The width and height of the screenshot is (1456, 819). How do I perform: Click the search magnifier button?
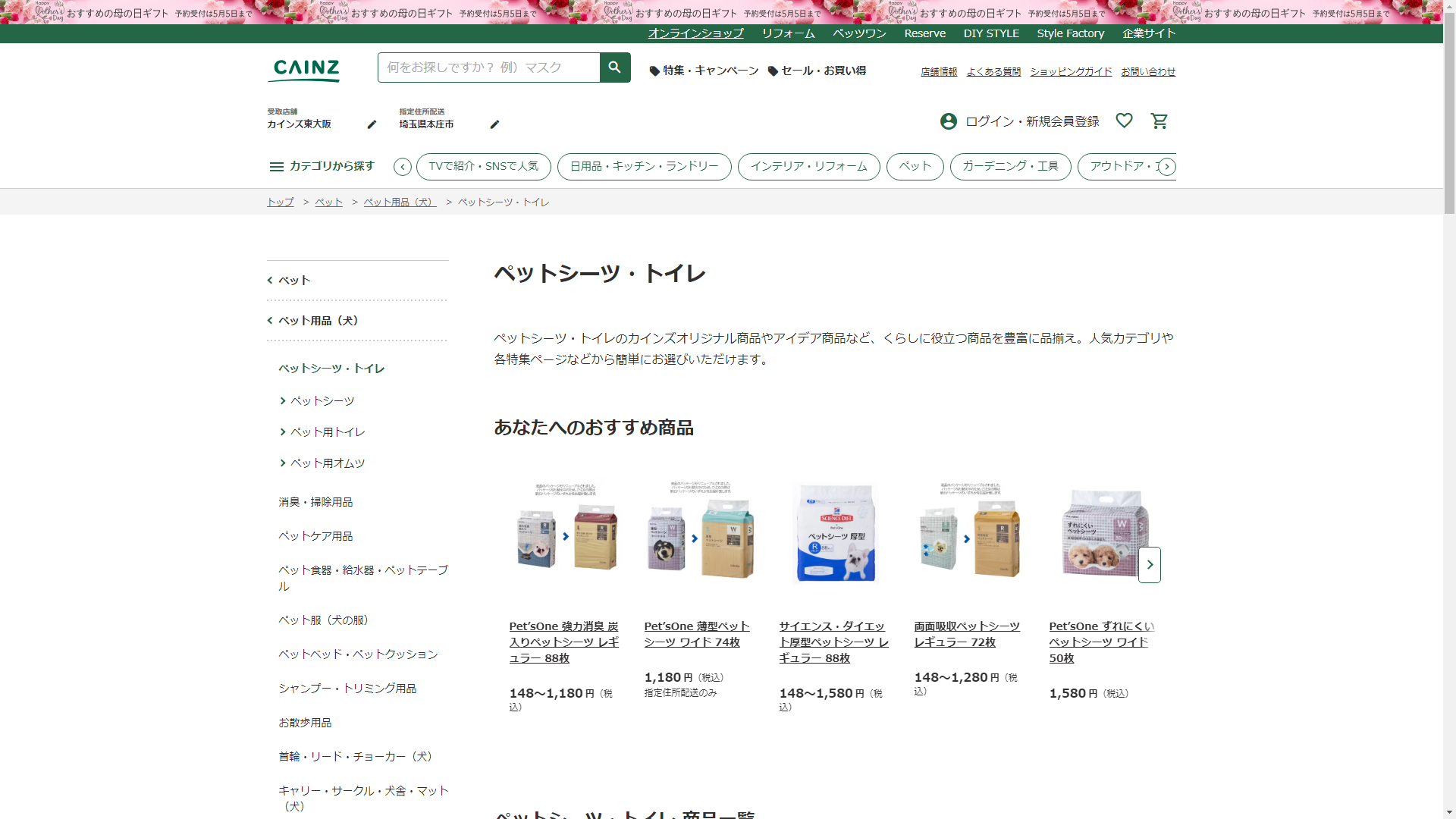(x=614, y=67)
